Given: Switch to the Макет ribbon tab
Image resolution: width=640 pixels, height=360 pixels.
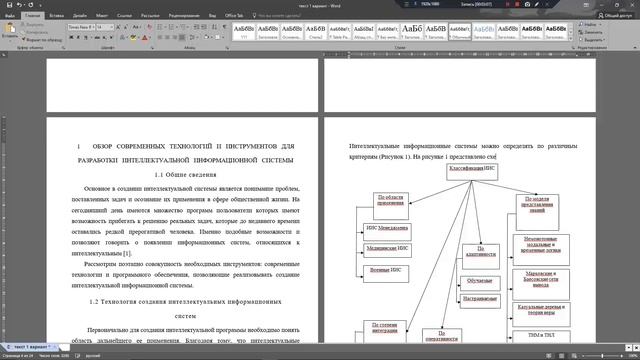Looking at the screenshot, I should click(102, 16).
